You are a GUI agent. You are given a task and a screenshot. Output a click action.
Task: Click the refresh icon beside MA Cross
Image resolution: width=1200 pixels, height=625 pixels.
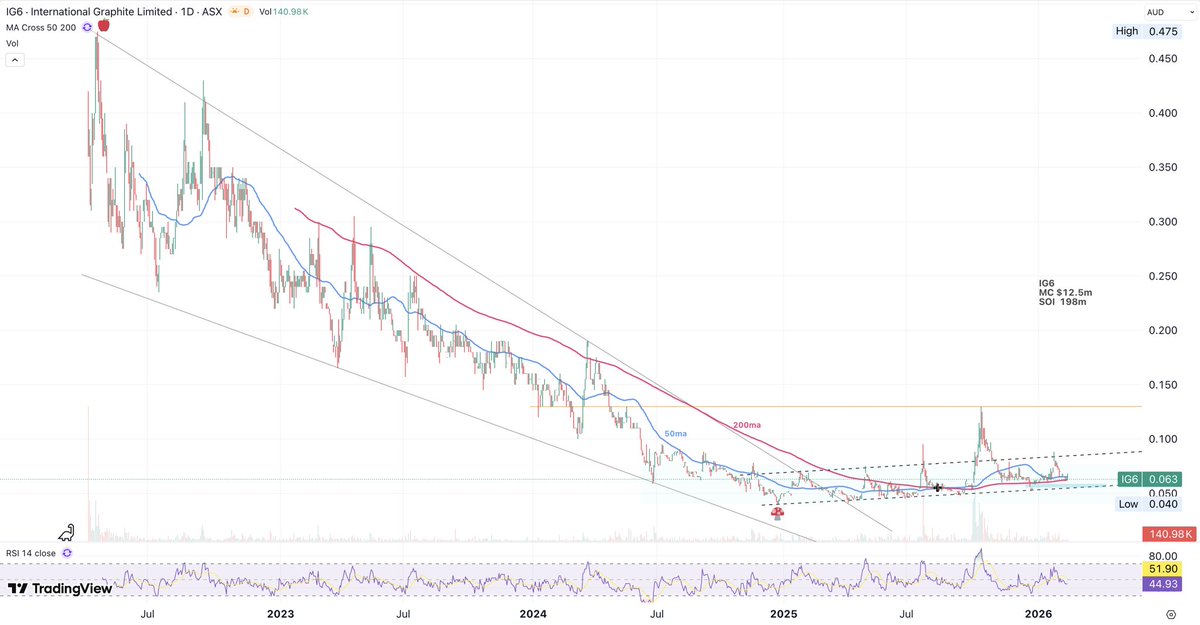point(88,27)
